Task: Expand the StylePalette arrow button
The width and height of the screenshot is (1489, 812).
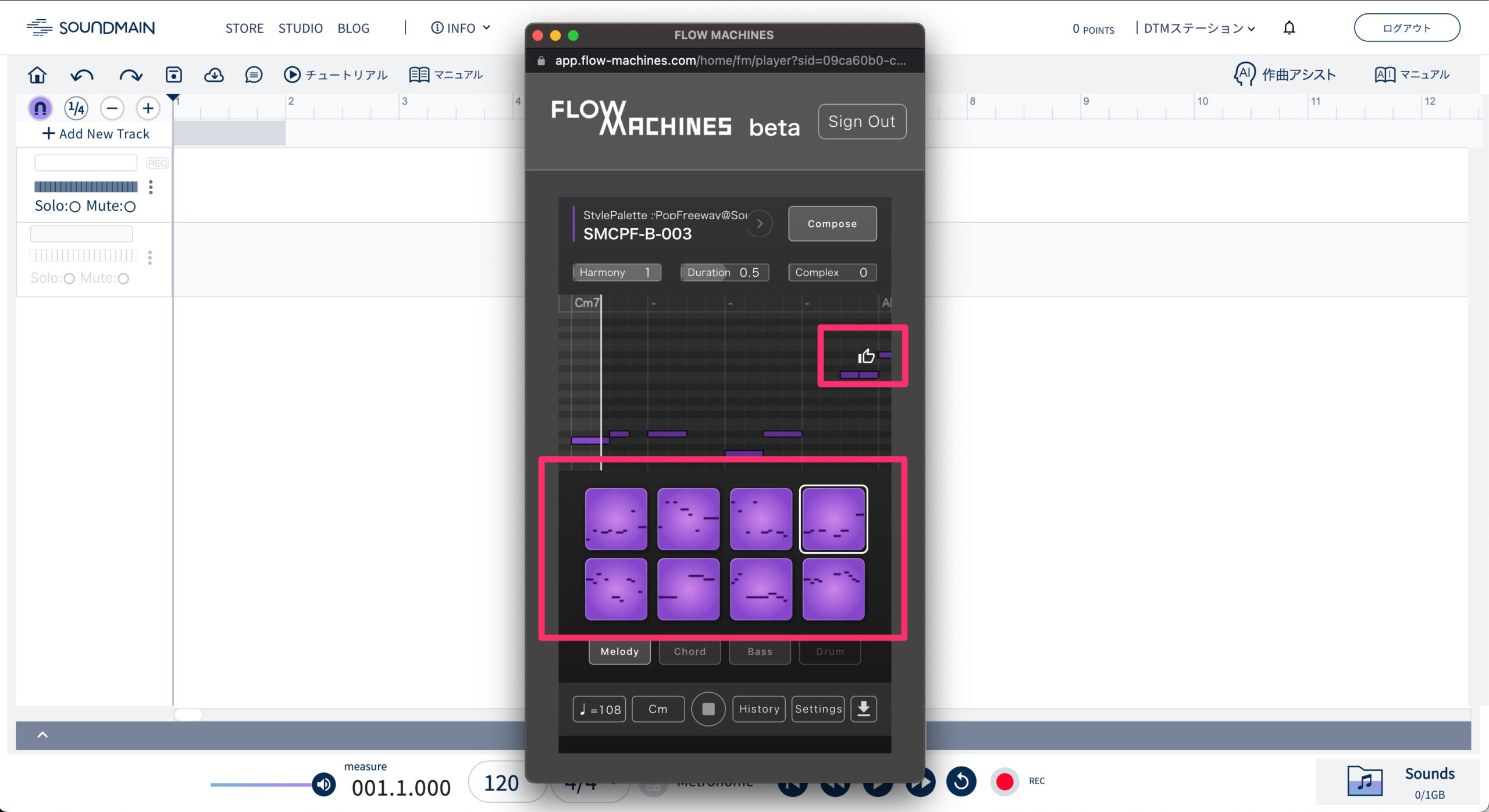Action: point(759,223)
